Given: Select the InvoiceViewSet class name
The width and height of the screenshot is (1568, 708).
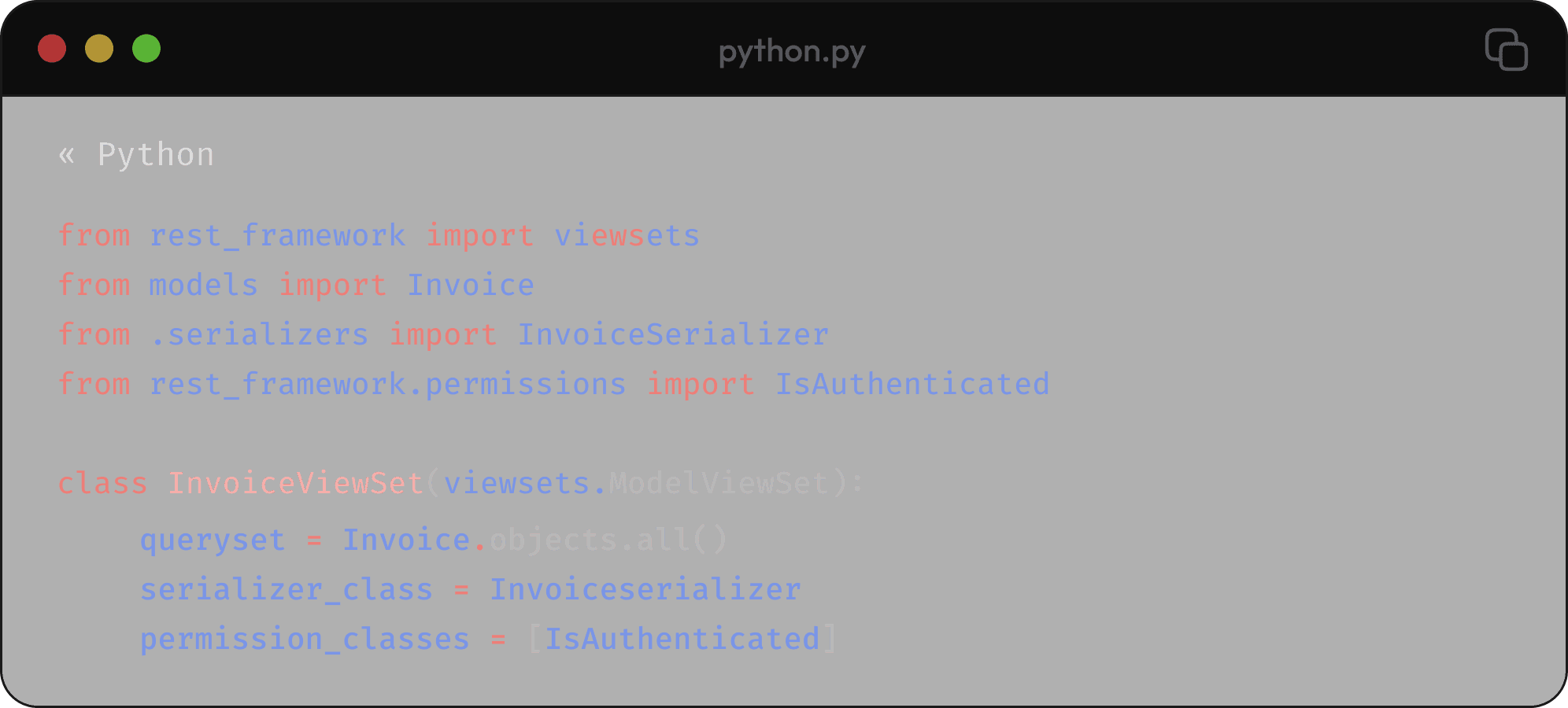Looking at the screenshot, I should pyautogui.click(x=296, y=484).
